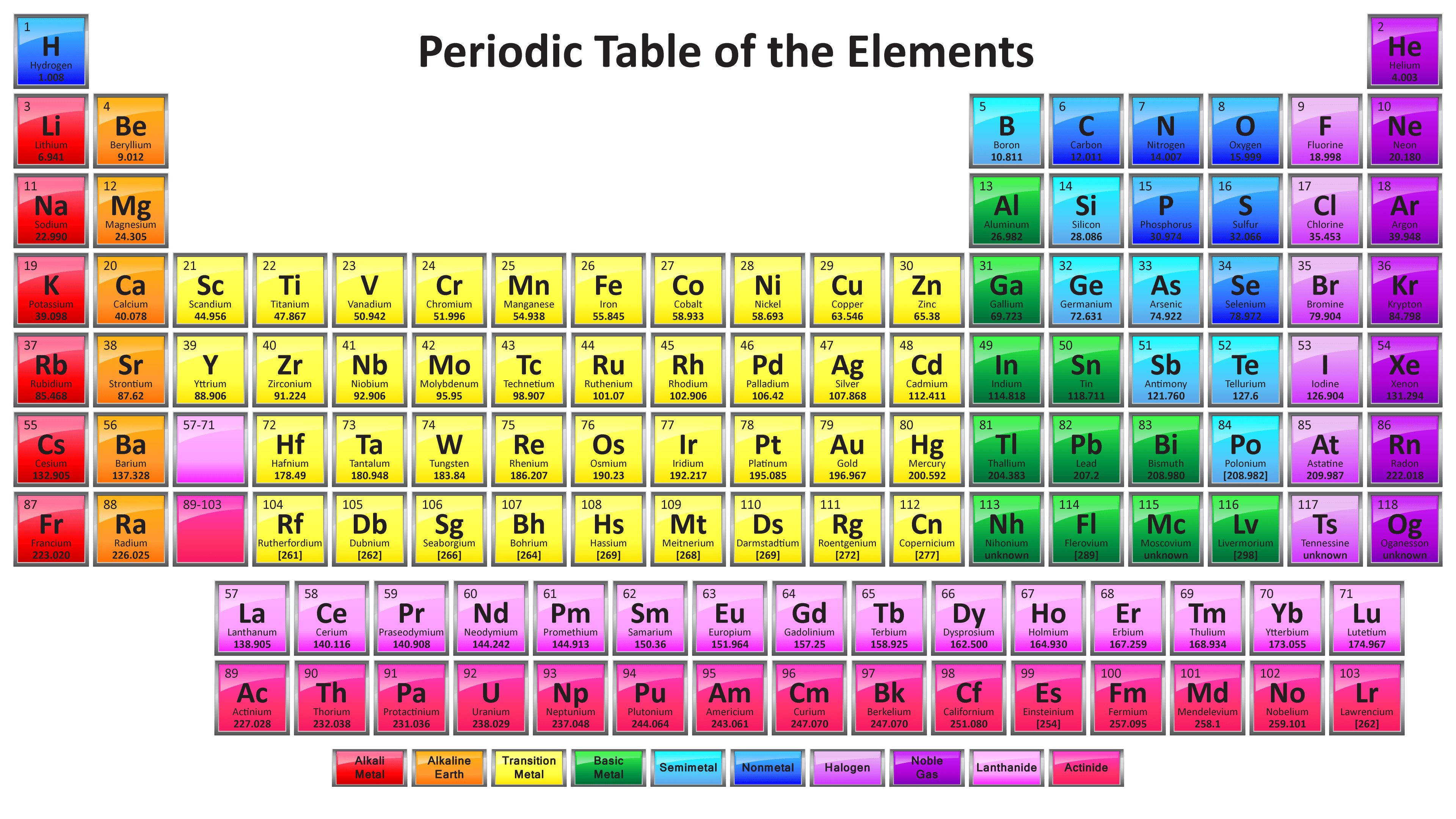Image resolution: width=1456 pixels, height=819 pixels.
Task: Select the Helium (He) tile
Action: tap(1404, 52)
